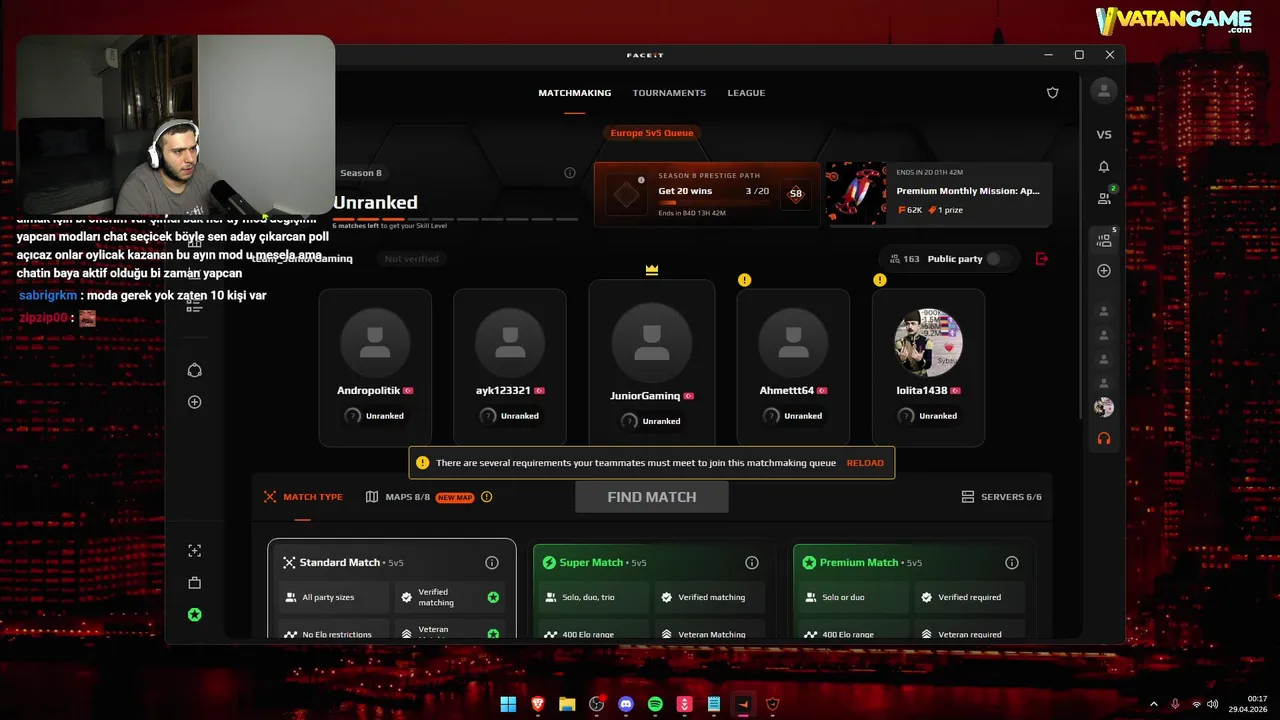Open the shield icon in top bar
1280x720 pixels.
click(1052, 93)
